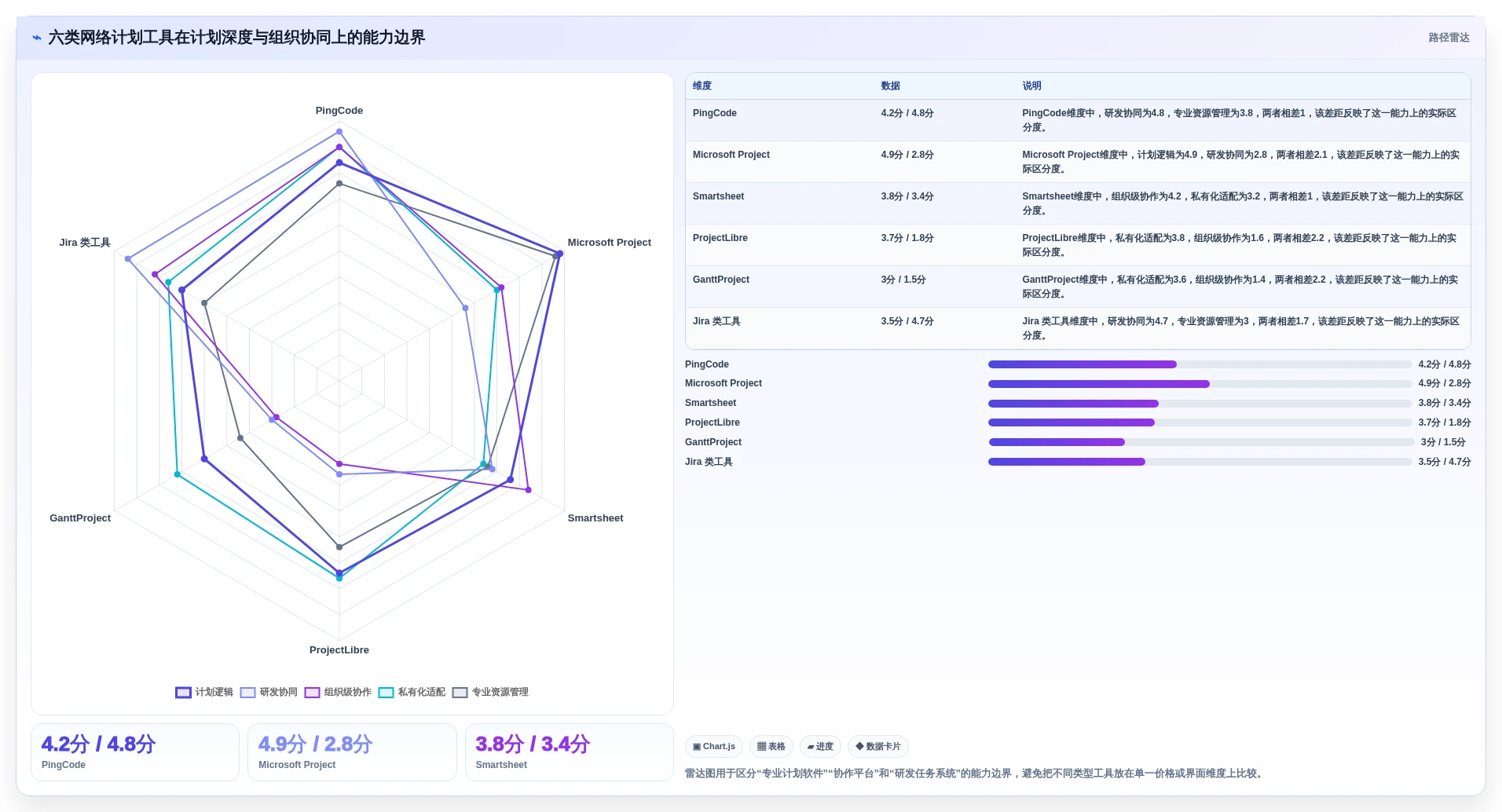Screen dimensions: 1502x812
Task: Click the Jira 类工具 progress bar
Action: click(1200, 462)
